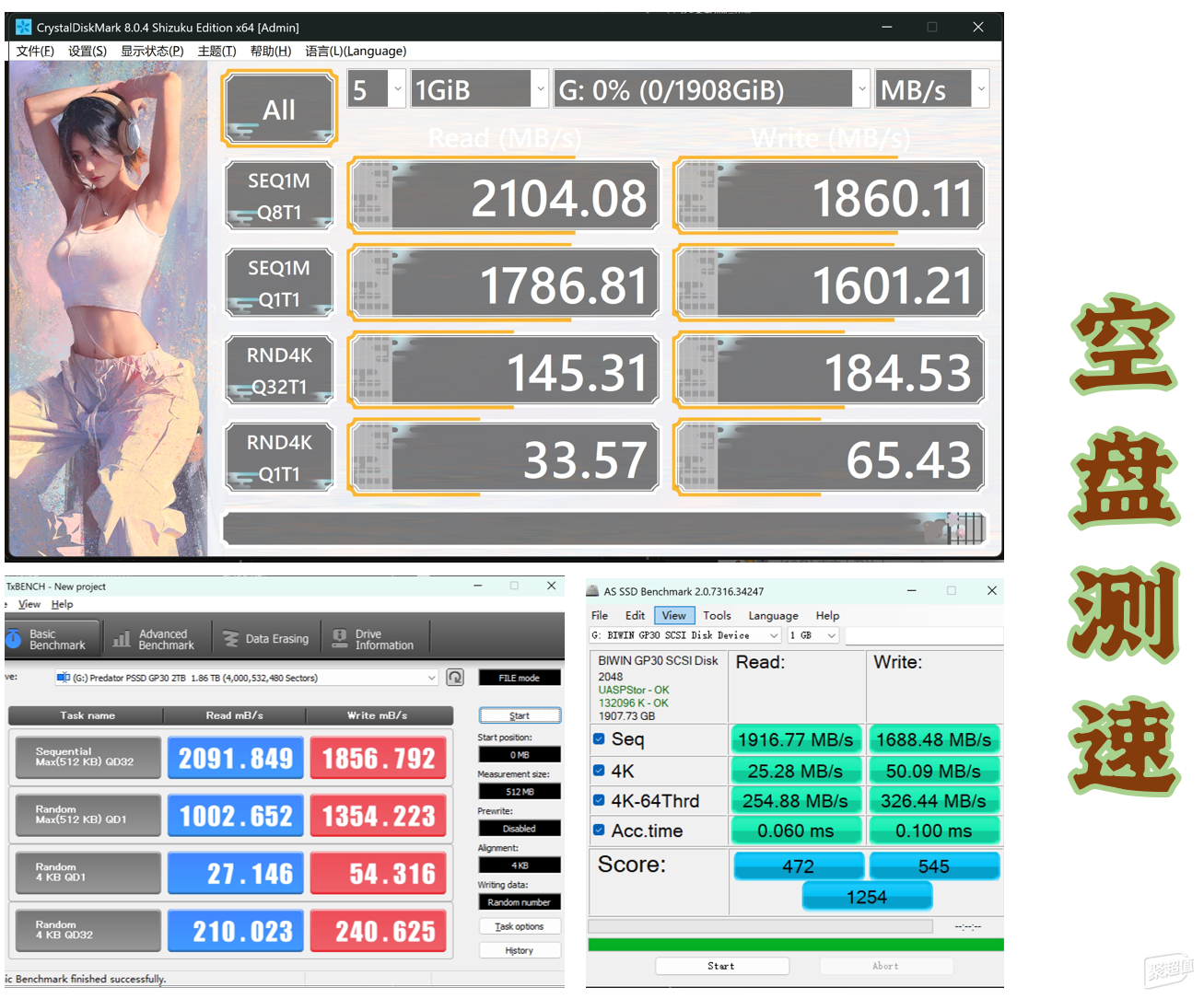Viewport: 1204px width, 999px height.
Task: Toggle the Seq test checkbox in AS SSD
Action: (x=599, y=738)
